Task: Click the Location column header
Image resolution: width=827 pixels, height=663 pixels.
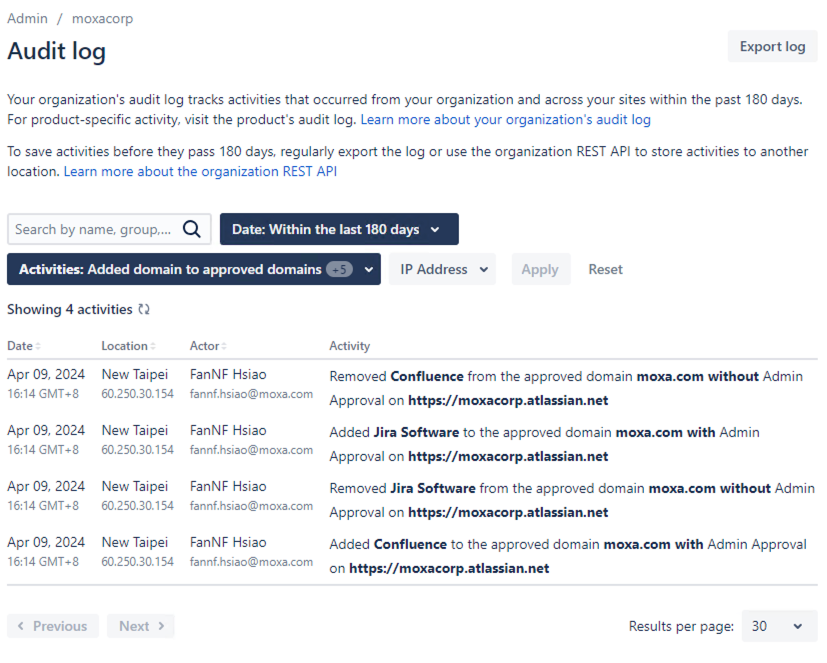Action: pyautogui.click(x=124, y=346)
